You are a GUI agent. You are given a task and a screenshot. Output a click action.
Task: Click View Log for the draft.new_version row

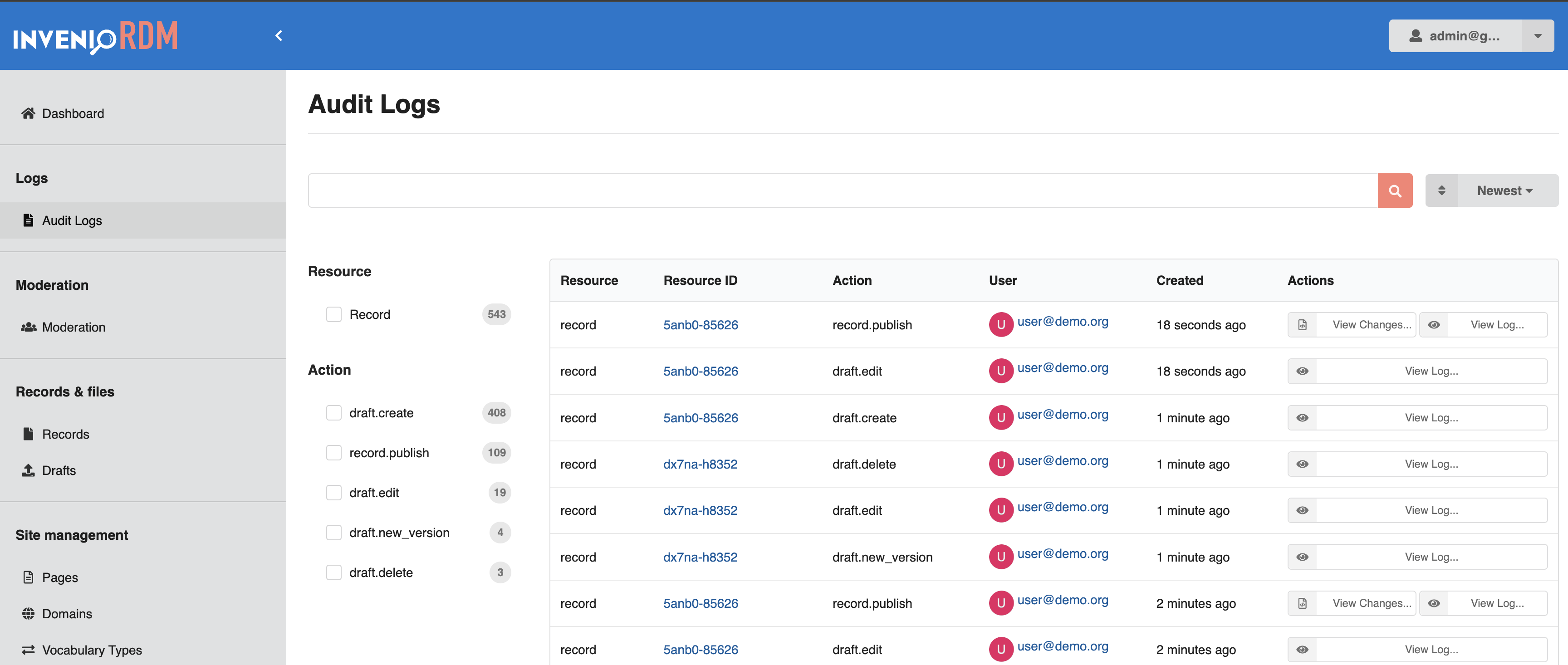pos(1417,557)
